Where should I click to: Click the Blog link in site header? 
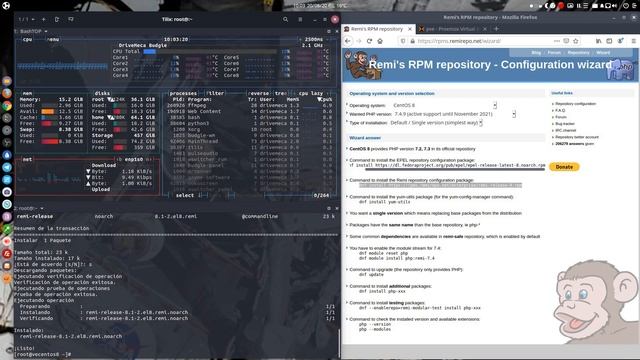coord(536,53)
